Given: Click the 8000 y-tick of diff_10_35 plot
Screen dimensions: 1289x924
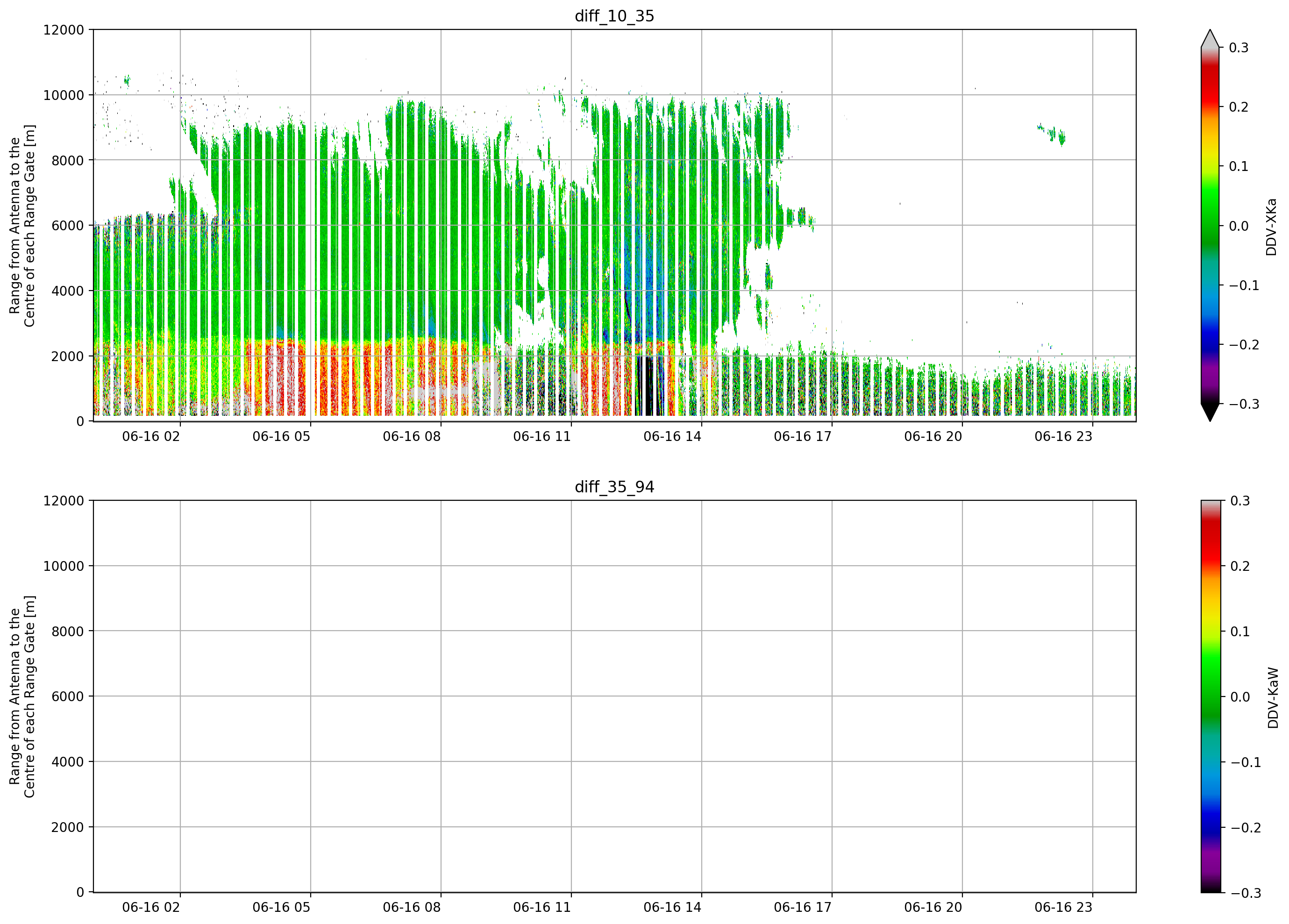Looking at the screenshot, I should pyautogui.click(x=68, y=160).
